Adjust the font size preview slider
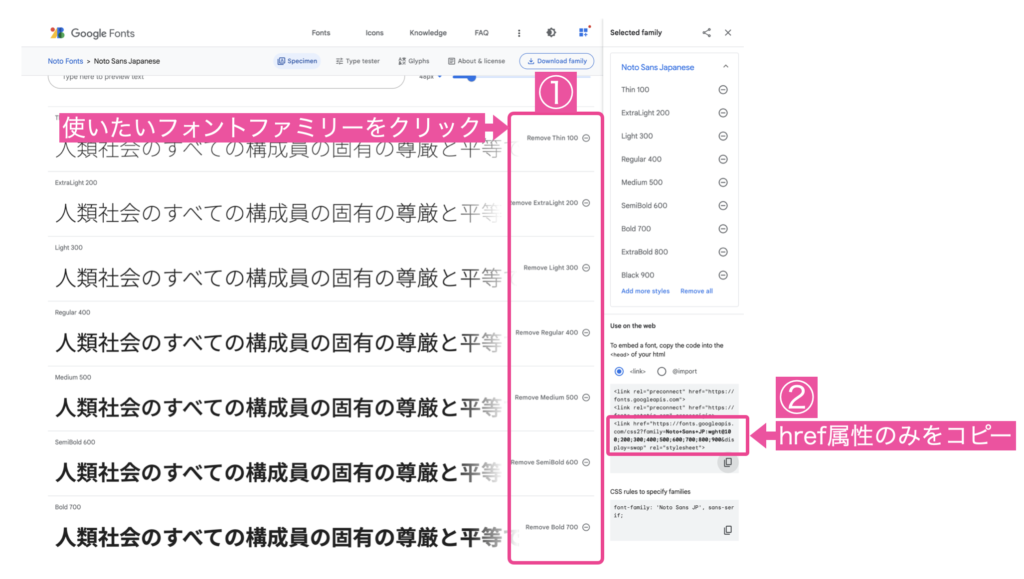Viewport: 1024px width, 579px height. (x=471, y=77)
